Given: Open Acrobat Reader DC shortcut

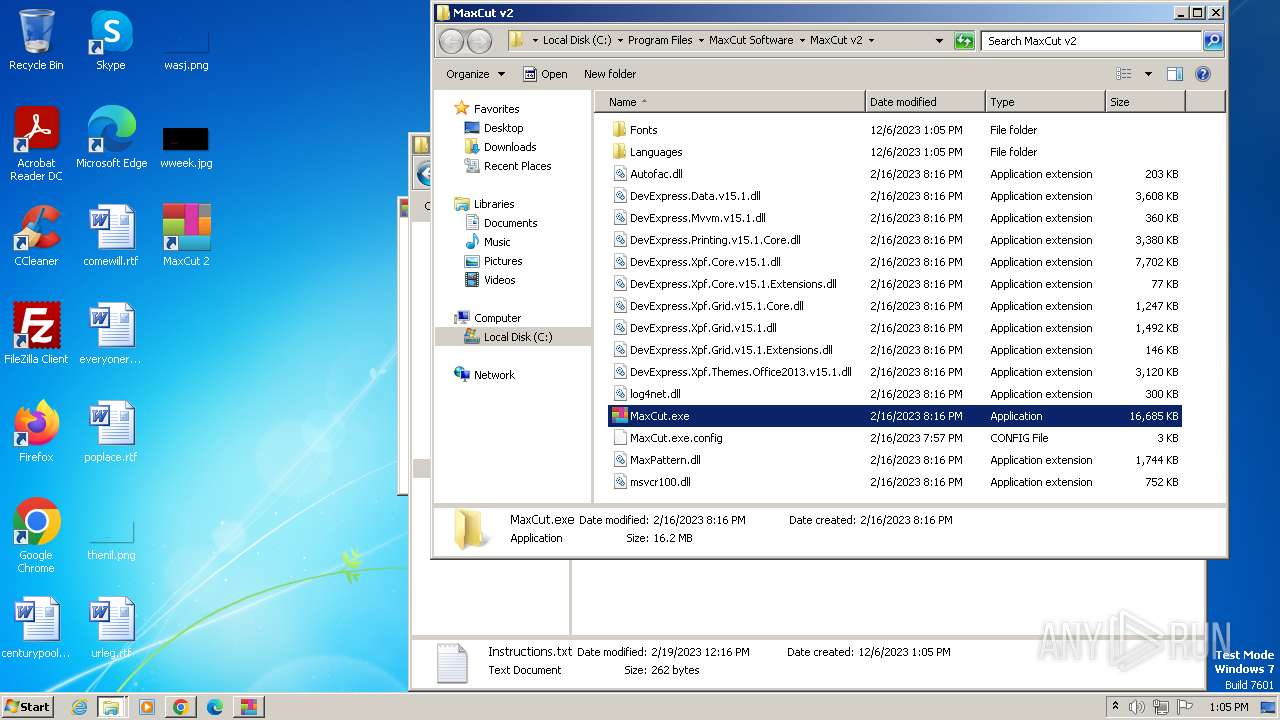Looking at the screenshot, I should click(x=36, y=144).
